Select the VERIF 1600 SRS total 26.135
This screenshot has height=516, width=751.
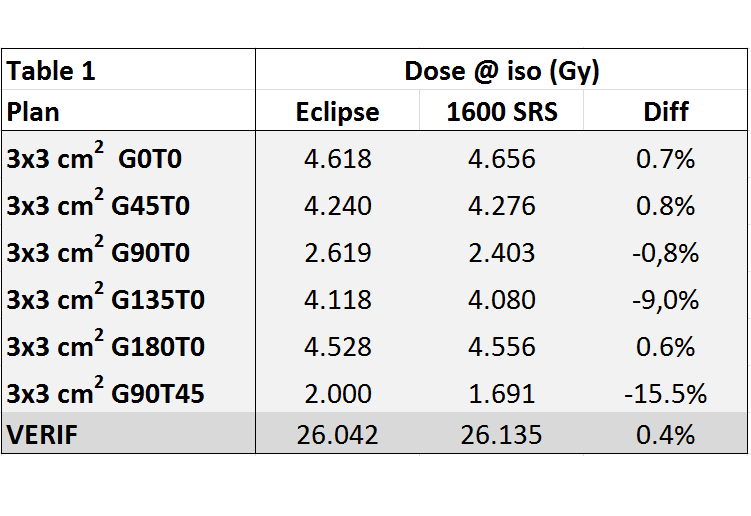tap(501, 434)
